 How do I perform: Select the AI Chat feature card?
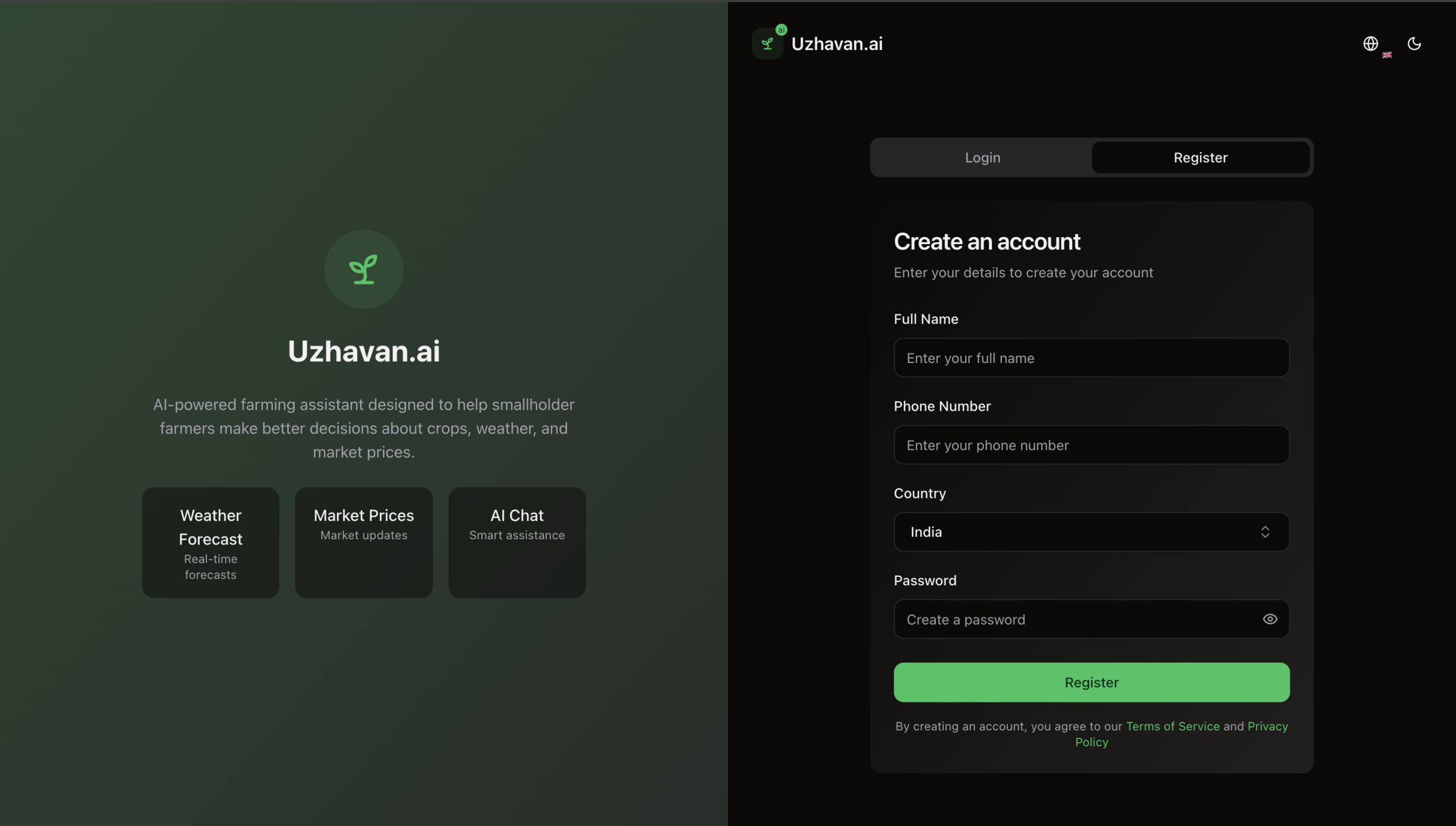coord(517,542)
